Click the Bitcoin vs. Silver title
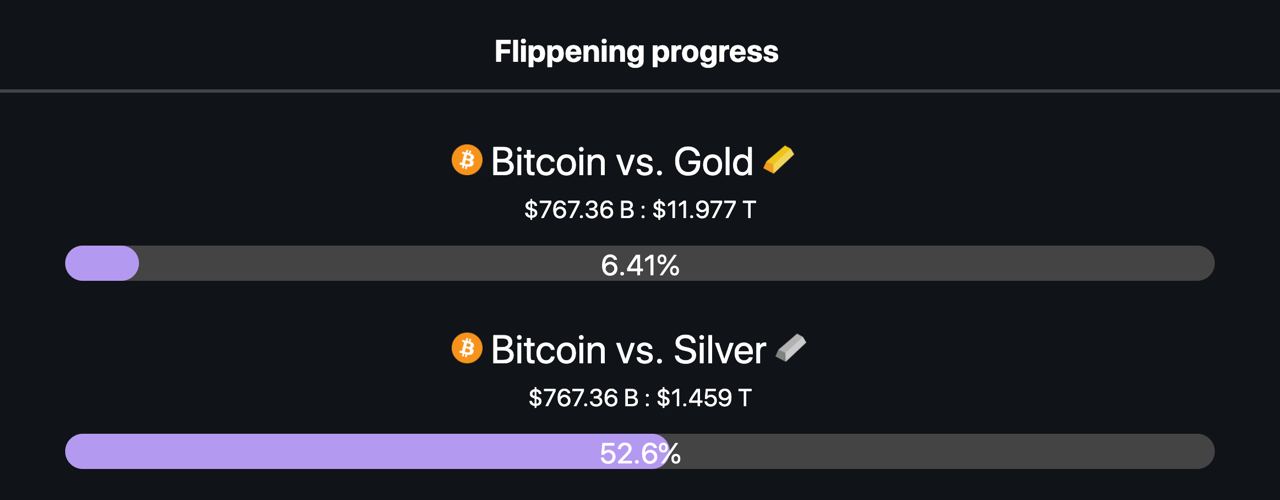The image size is (1280, 500). point(628,349)
